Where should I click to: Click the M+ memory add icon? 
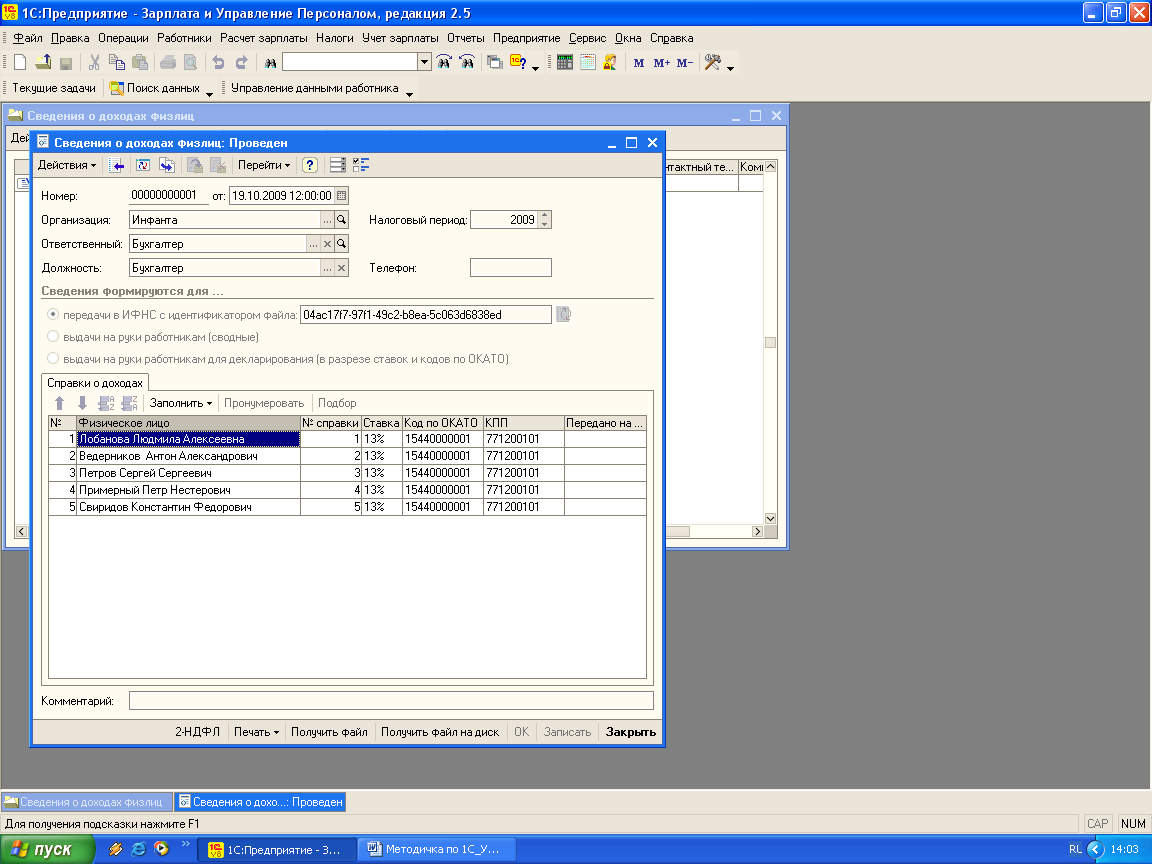pyautogui.click(x=661, y=62)
